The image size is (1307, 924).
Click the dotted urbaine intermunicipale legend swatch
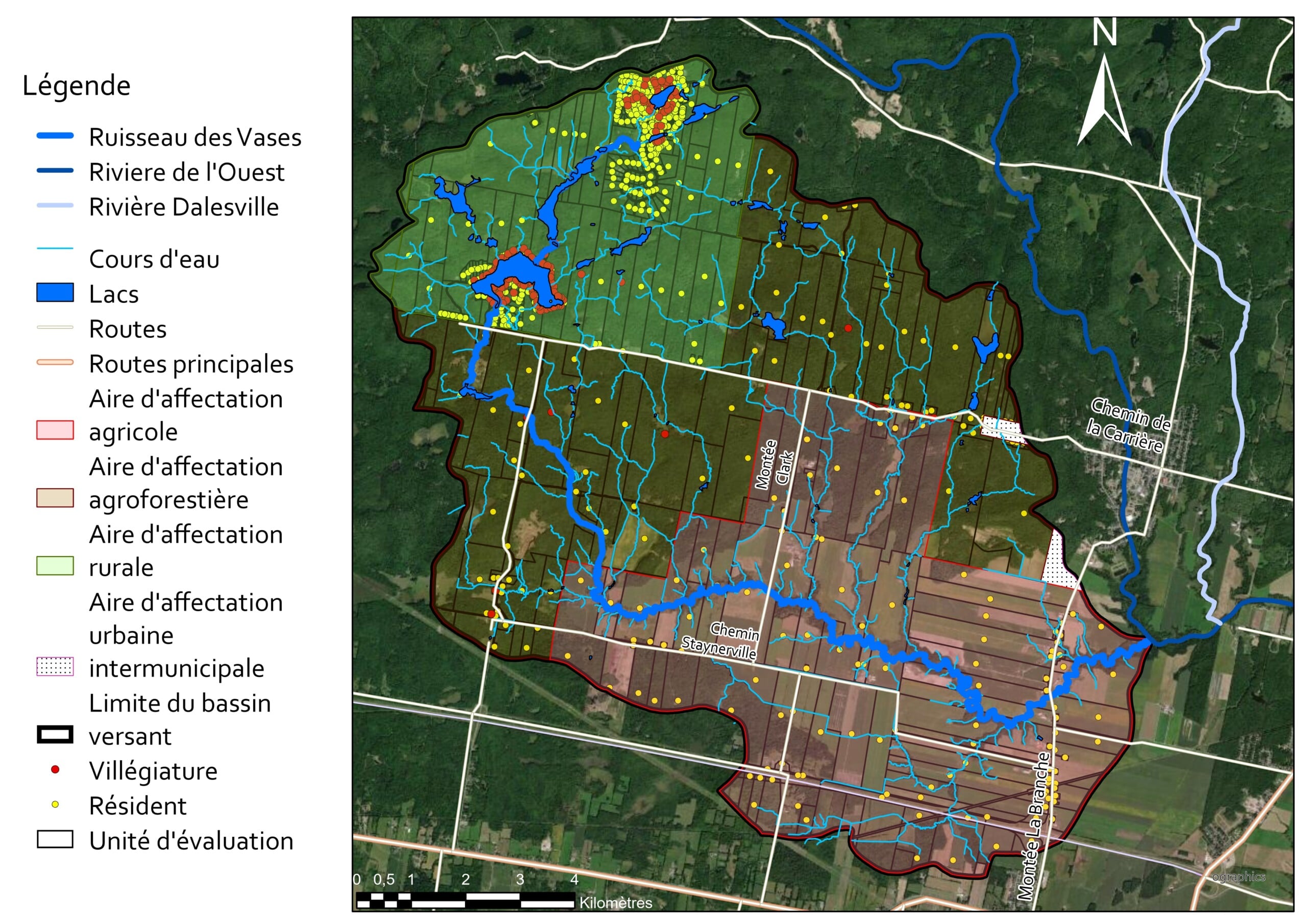pos(55,667)
